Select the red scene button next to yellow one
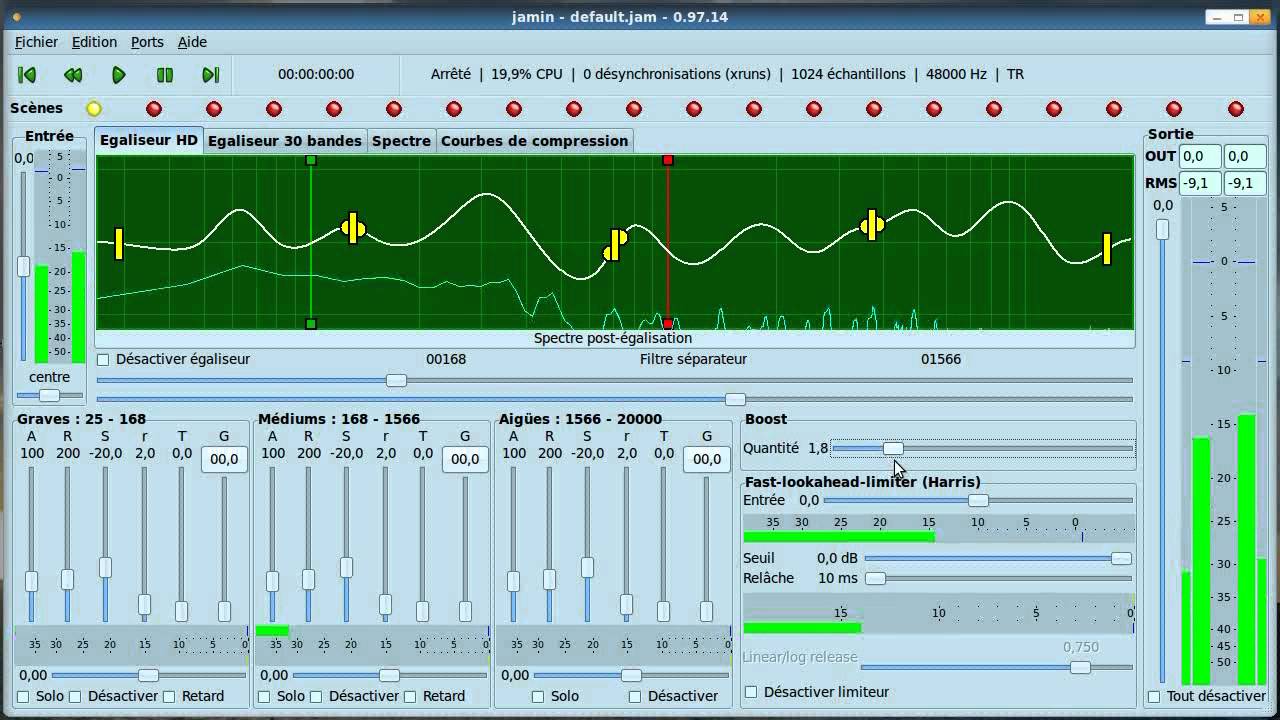The width and height of the screenshot is (1280, 720). click(154, 108)
